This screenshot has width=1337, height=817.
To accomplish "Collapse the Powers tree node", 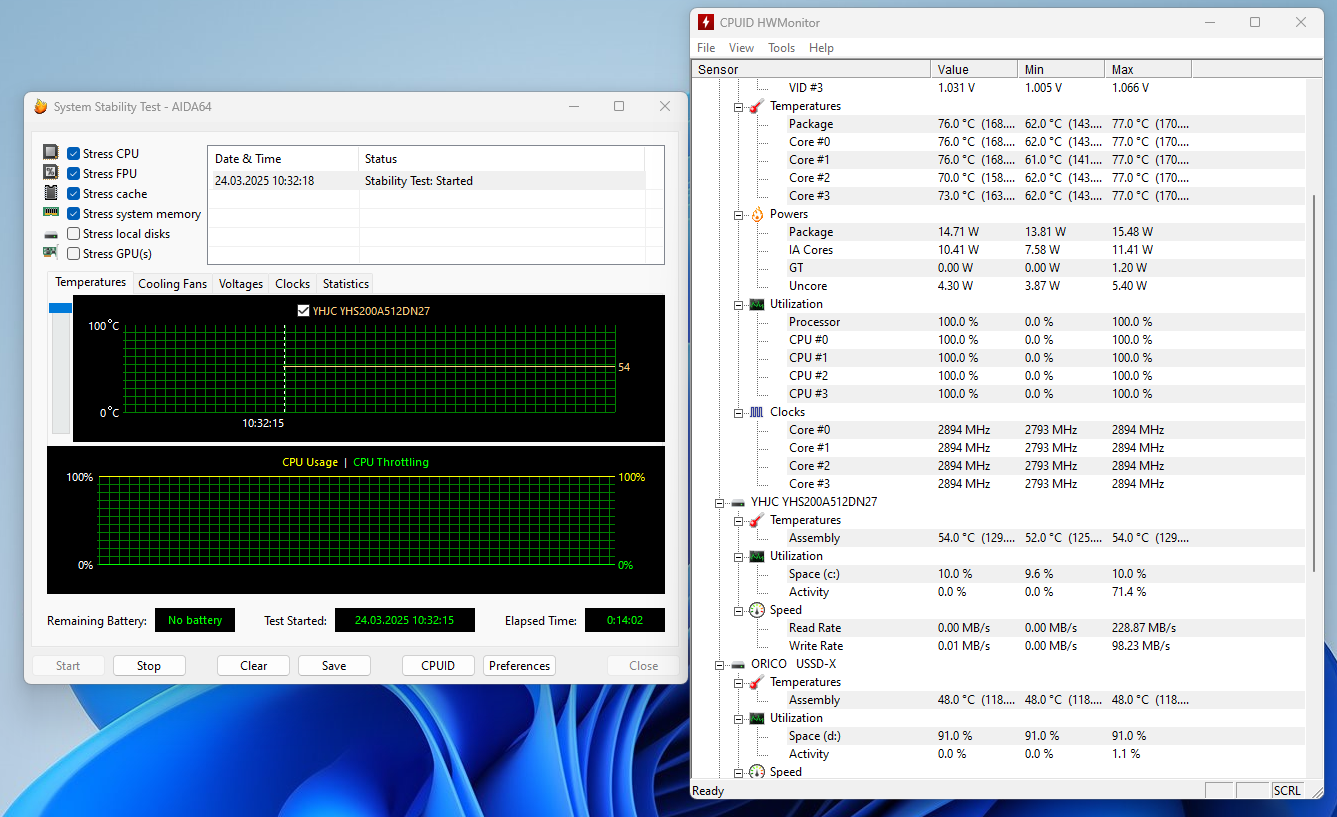I will click(739, 214).
